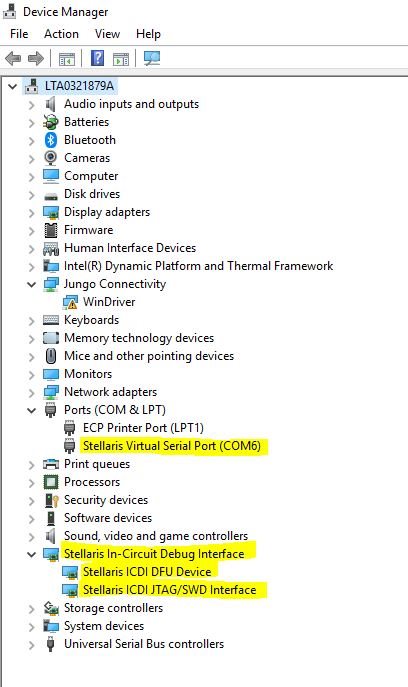Image resolution: width=408 pixels, height=687 pixels.
Task: Select the root computer LTA0321879A
Action: [79, 86]
